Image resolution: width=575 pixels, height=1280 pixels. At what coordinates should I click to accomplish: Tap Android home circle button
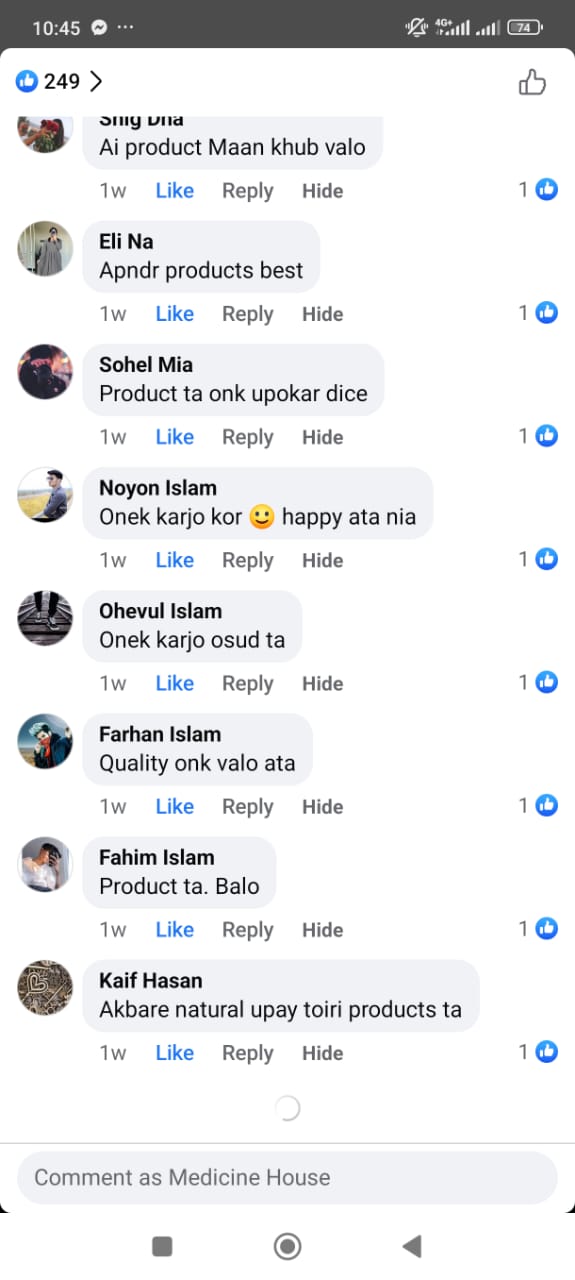click(288, 1246)
